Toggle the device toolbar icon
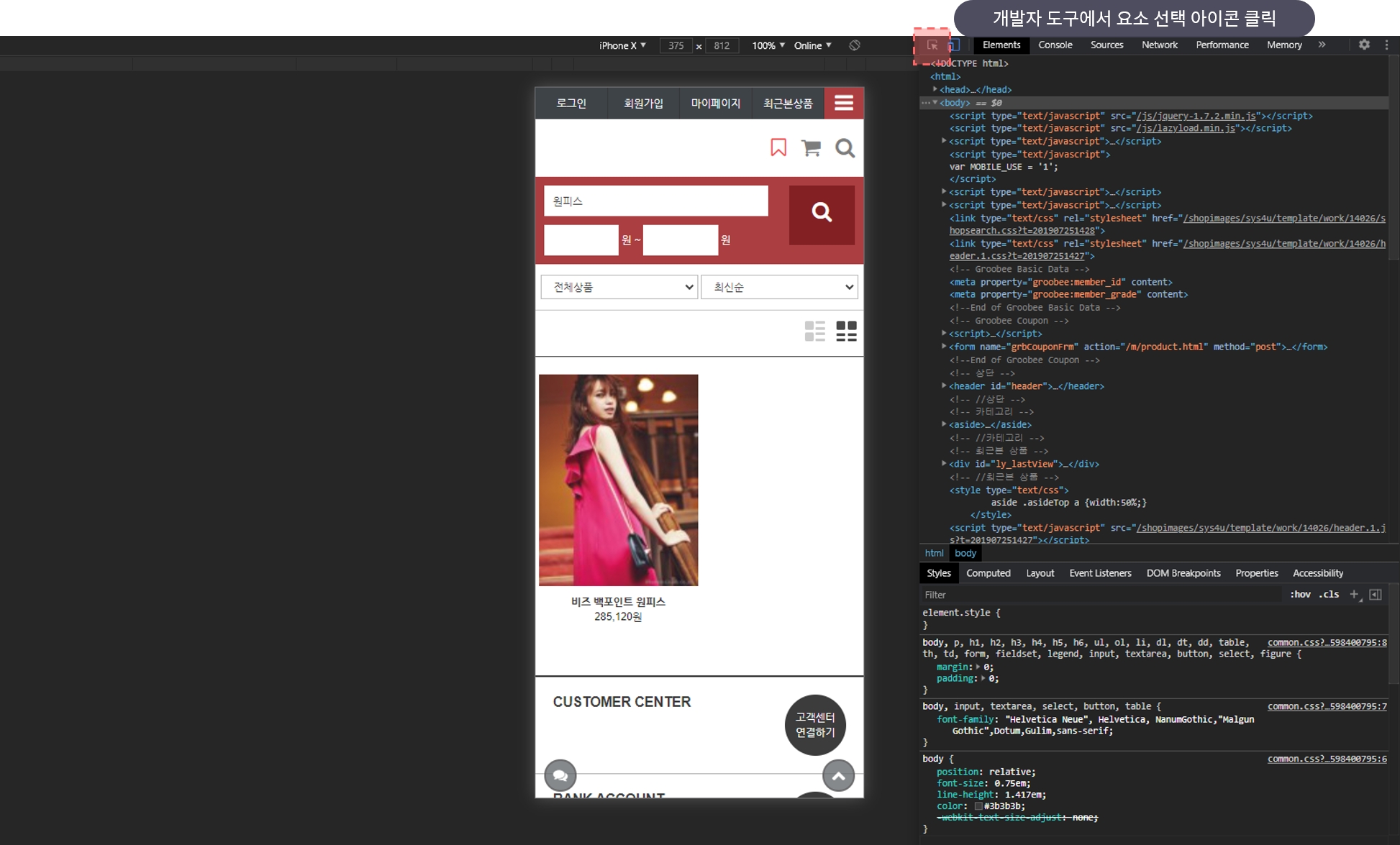This screenshot has height=845, width=1400. 954,45
